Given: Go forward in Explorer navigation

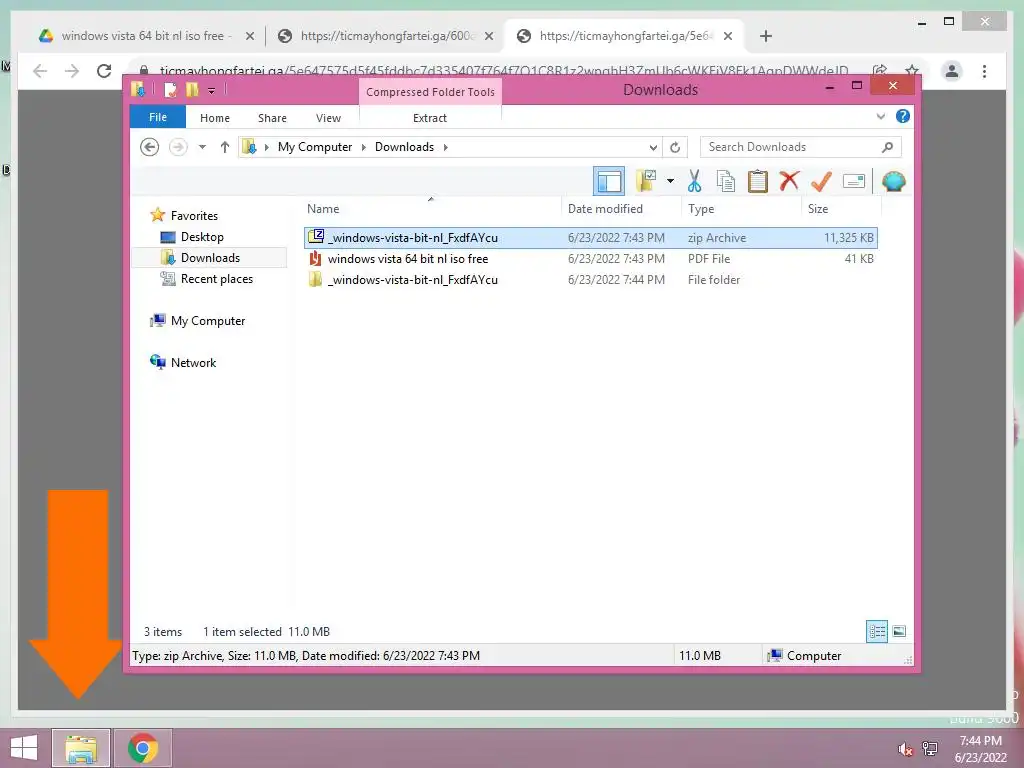Looking at the screenshot, I should [178, 147].
